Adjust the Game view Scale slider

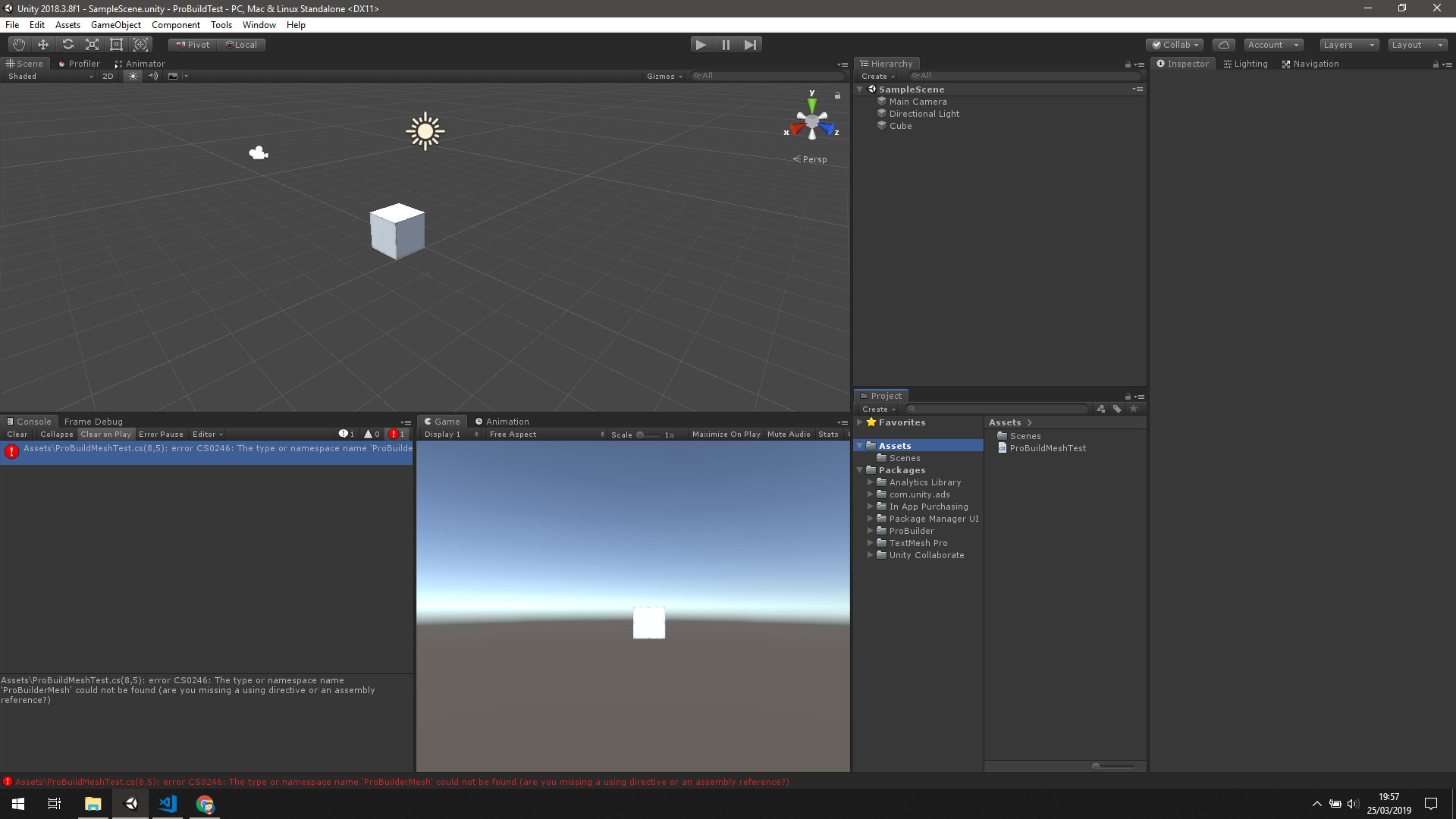[x=641, y=434]
